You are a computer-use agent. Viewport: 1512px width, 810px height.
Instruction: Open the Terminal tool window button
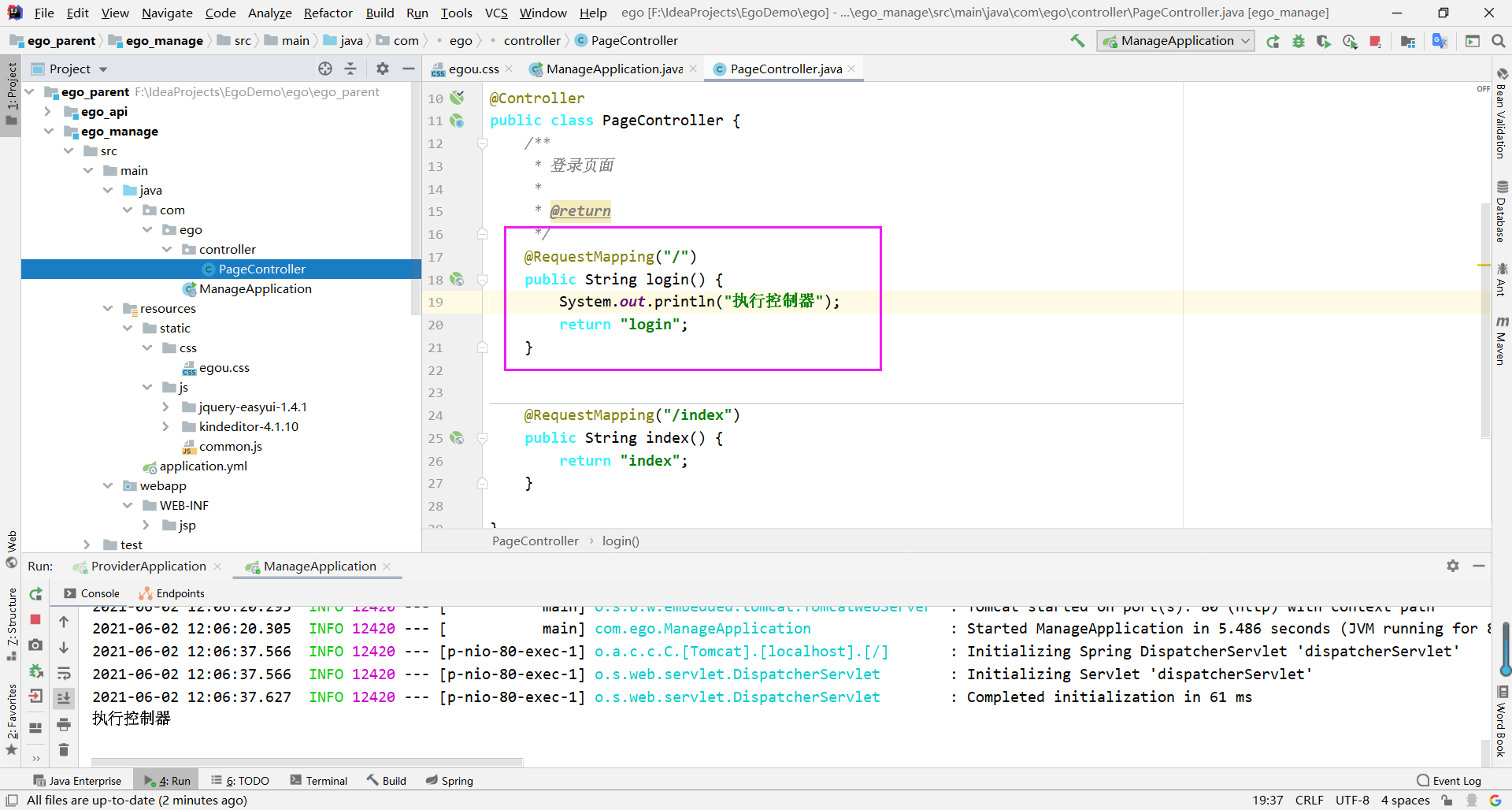318,781
